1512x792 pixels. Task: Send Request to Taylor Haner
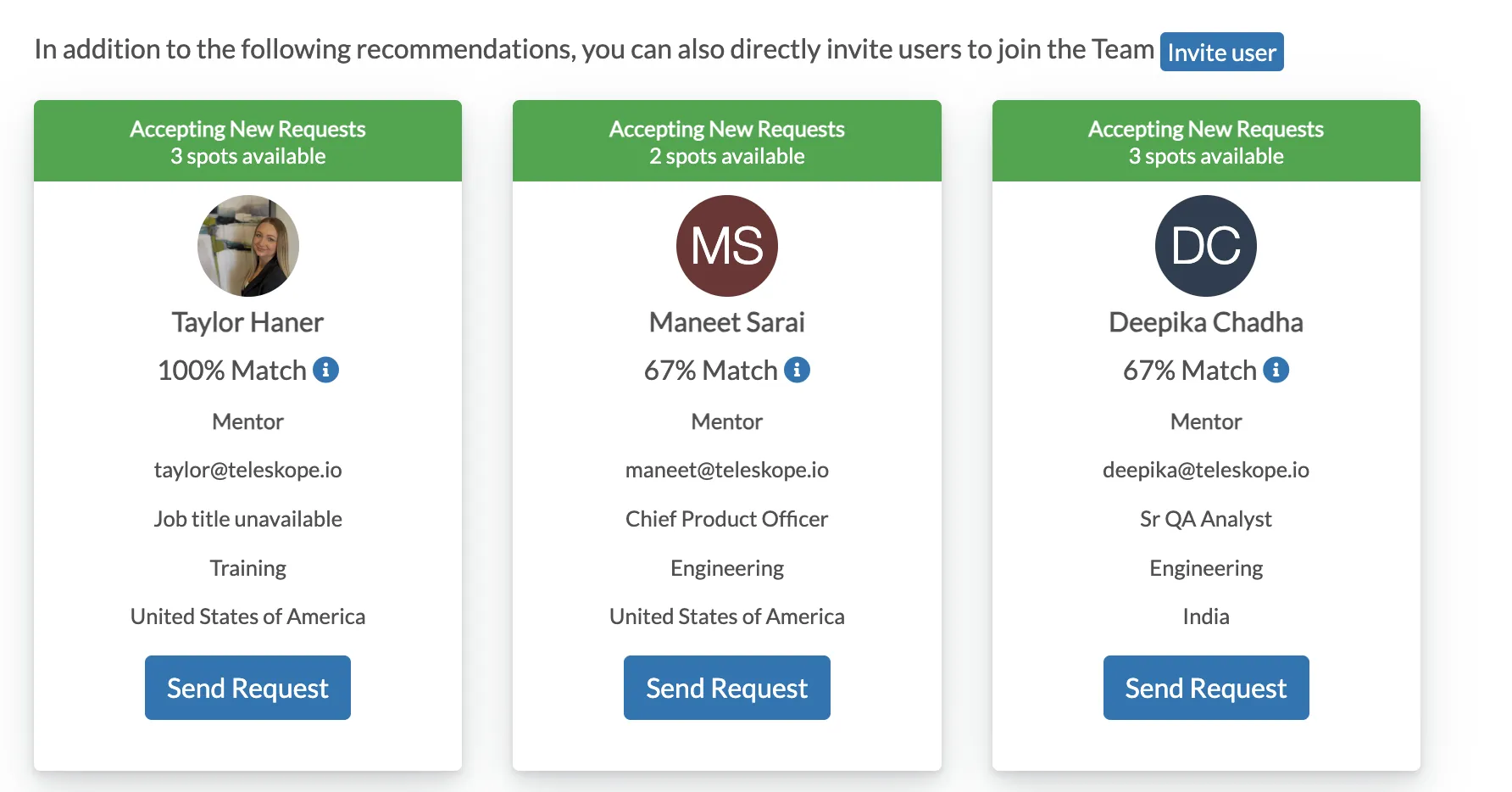pyautogui.click(x=247, y=688)
